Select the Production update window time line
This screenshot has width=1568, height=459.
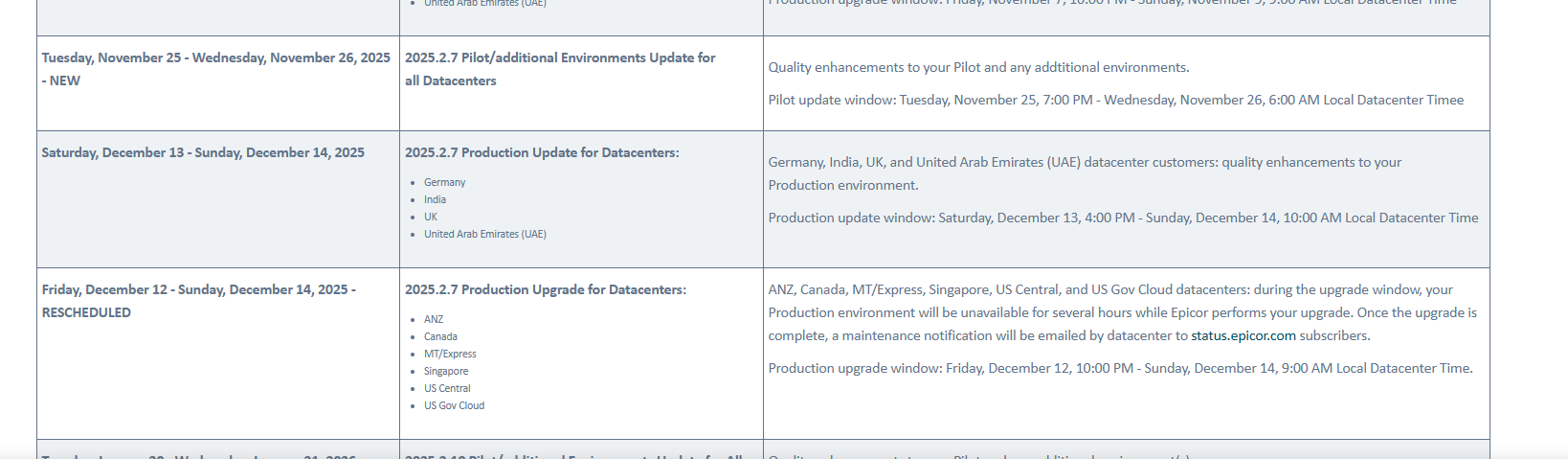pos(1123,218)
